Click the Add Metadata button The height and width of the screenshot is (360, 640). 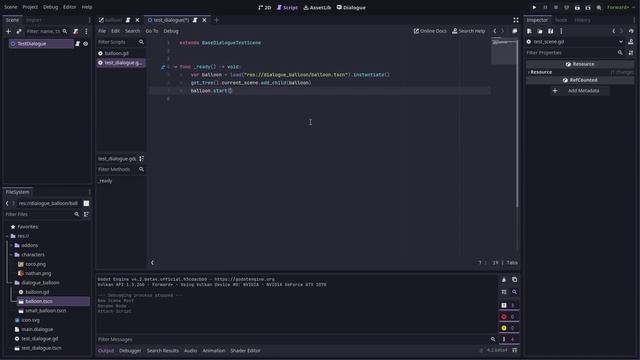click(x=580, y=91)
